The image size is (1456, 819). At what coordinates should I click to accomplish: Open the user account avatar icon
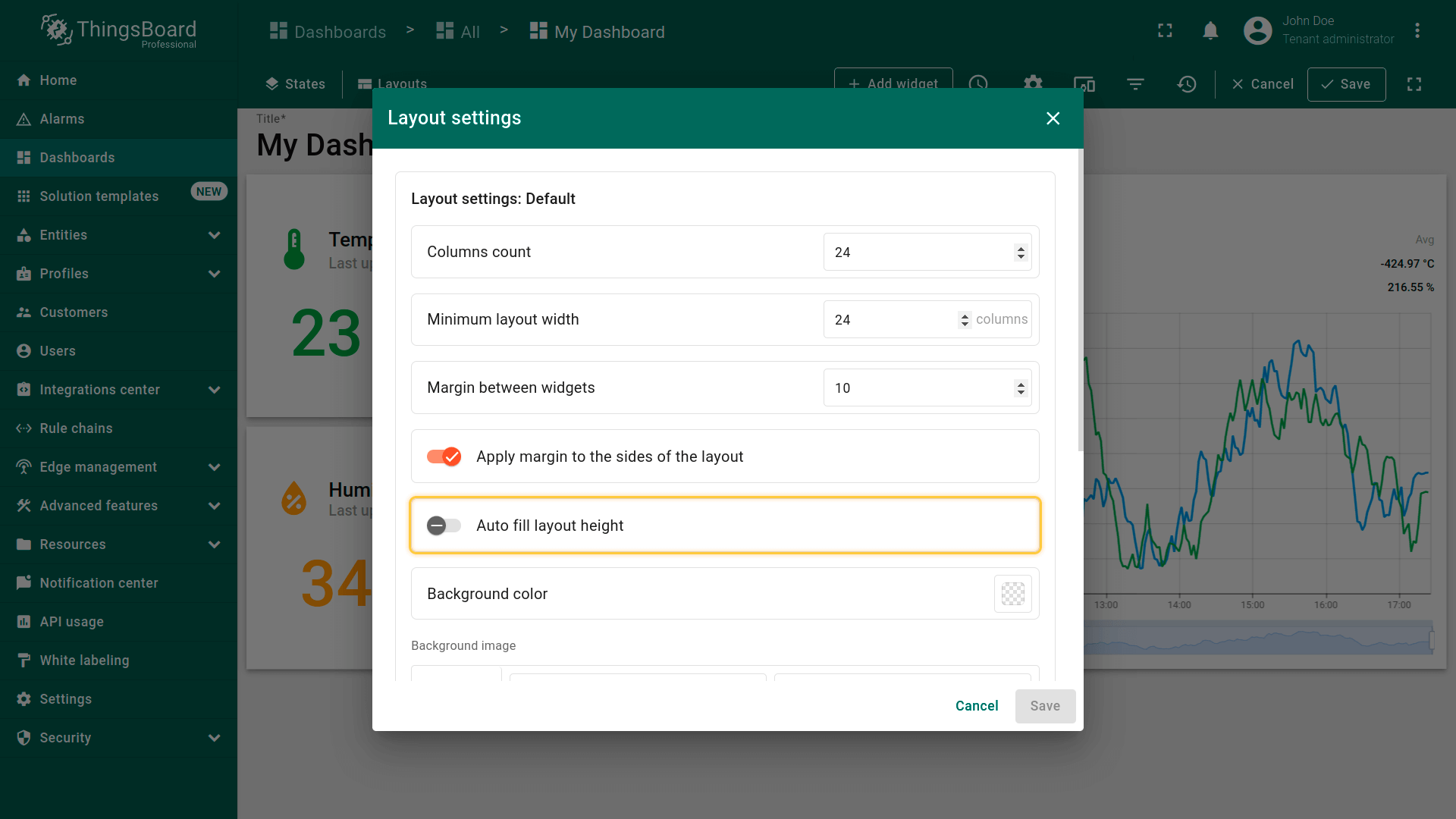[1257, 31]
